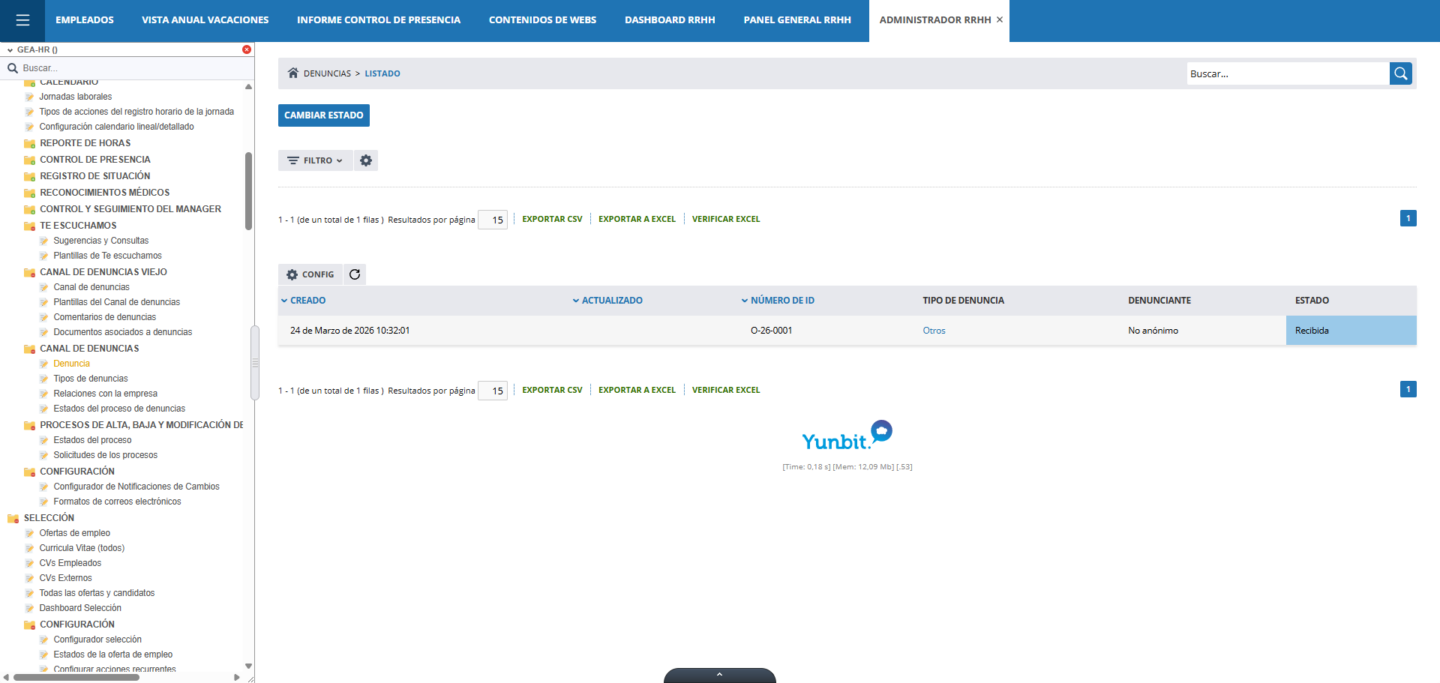This screenshot has height=683, width=1440.
Task: Expand the bottom panel chevron handle
Action: 719,675
